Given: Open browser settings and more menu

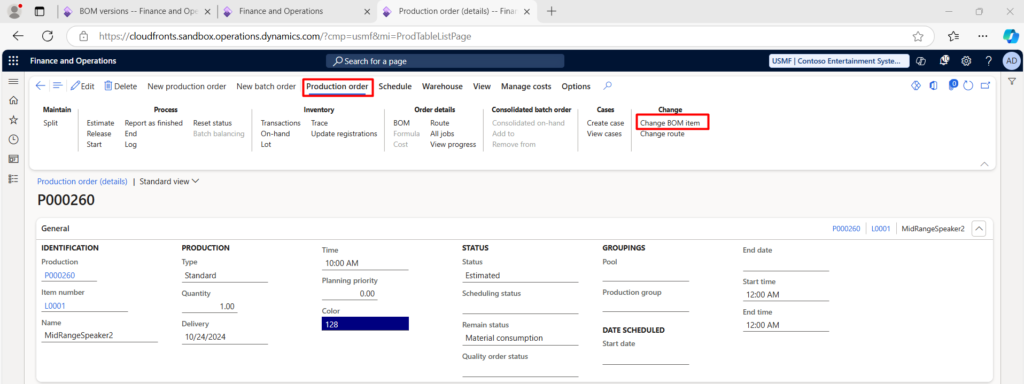Looking at the screenshot, I should pyautogui.click(x=982, y=37).
